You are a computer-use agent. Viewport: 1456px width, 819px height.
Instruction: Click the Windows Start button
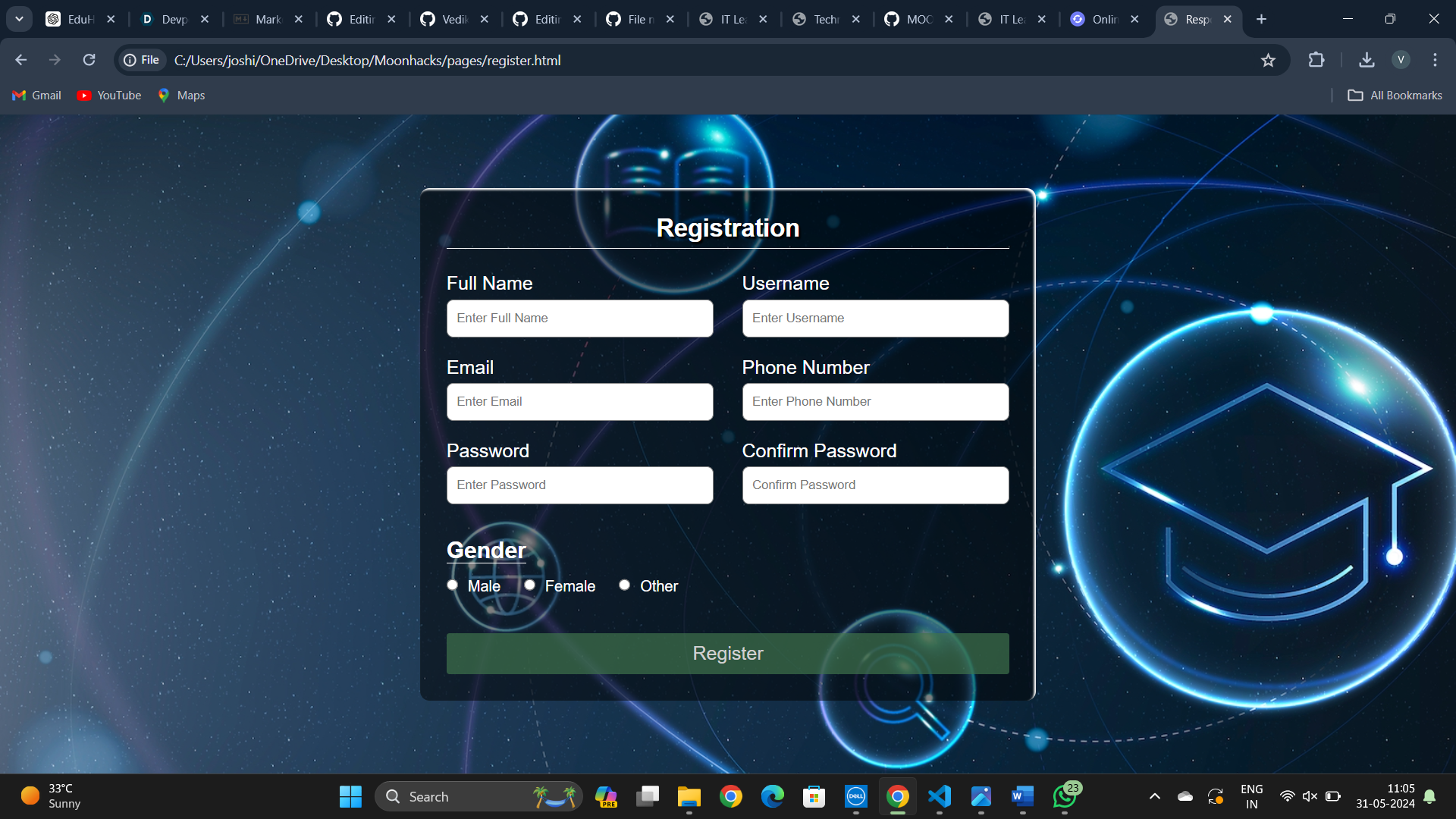pos(350,796)
